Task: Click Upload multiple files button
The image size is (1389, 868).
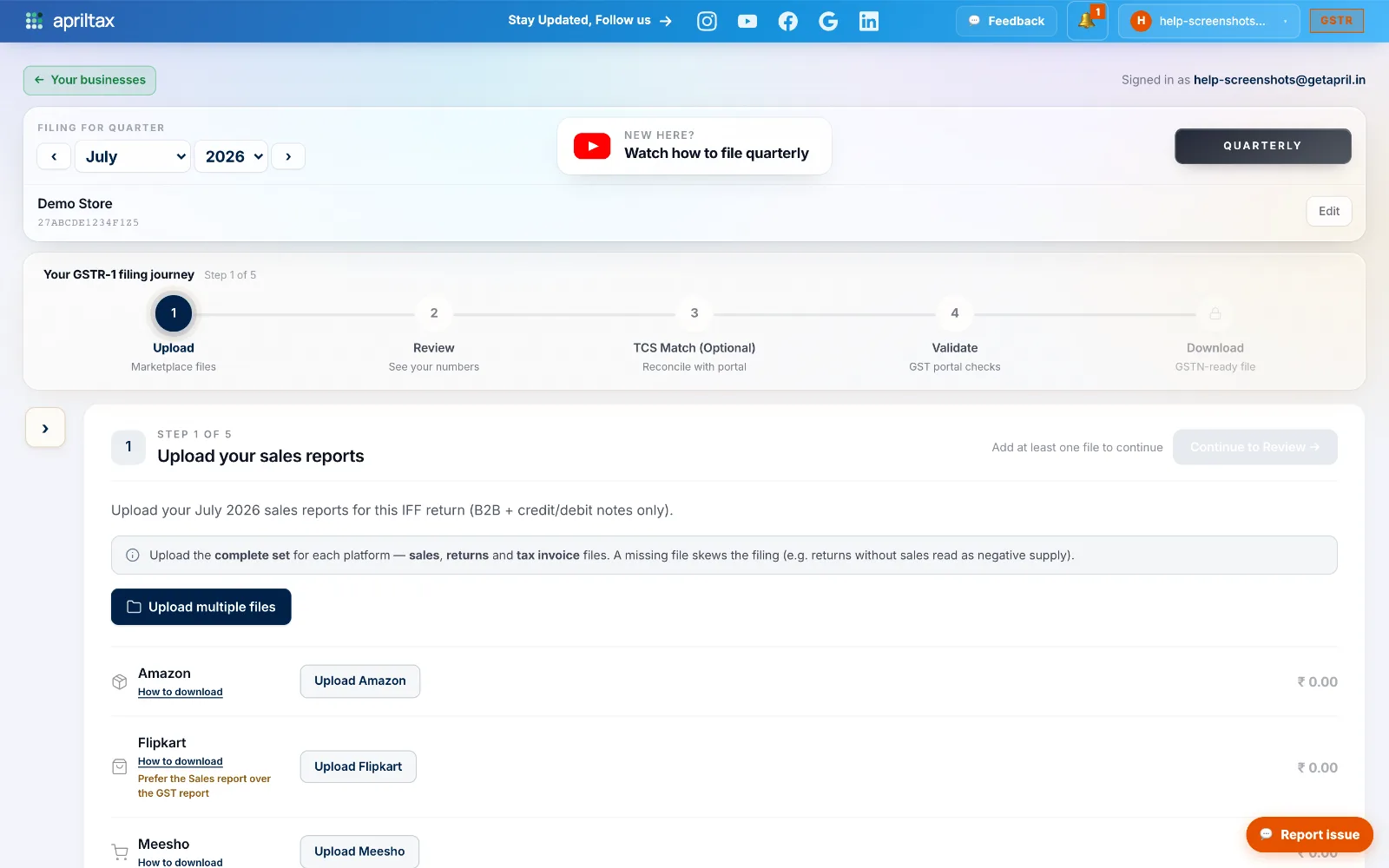Action: (x=201, y=607)
